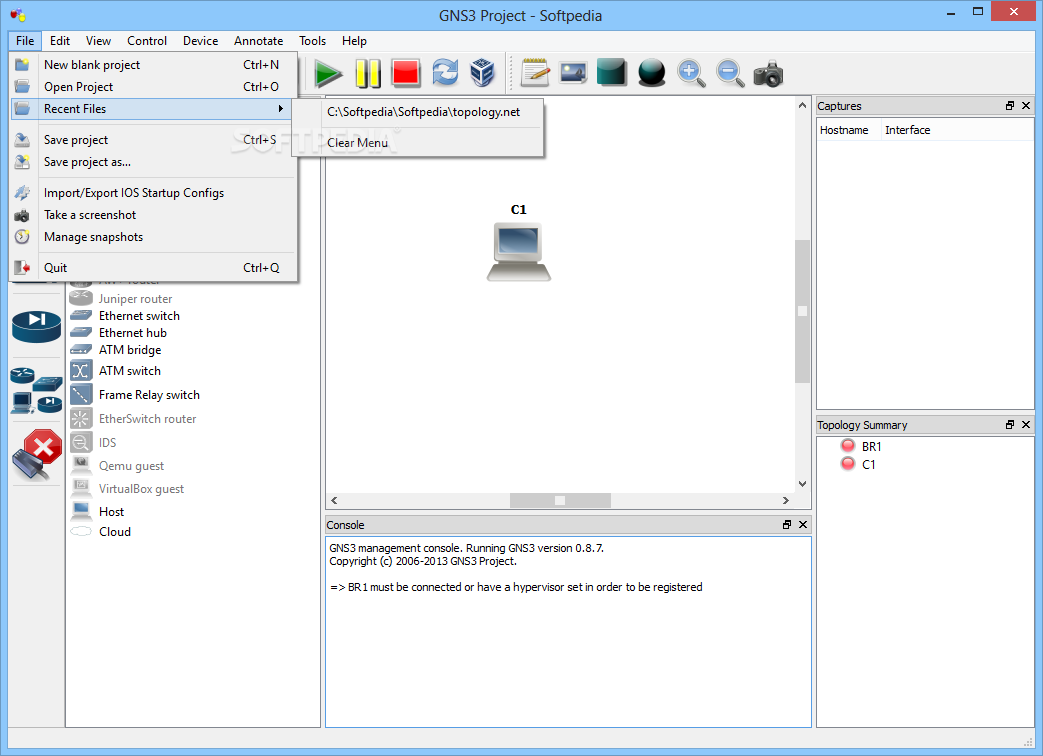The height and width of the screenshot is (756, 1043).
Task: Float the Captures panel with its undock icon
Action: (x=1010, y=106)
